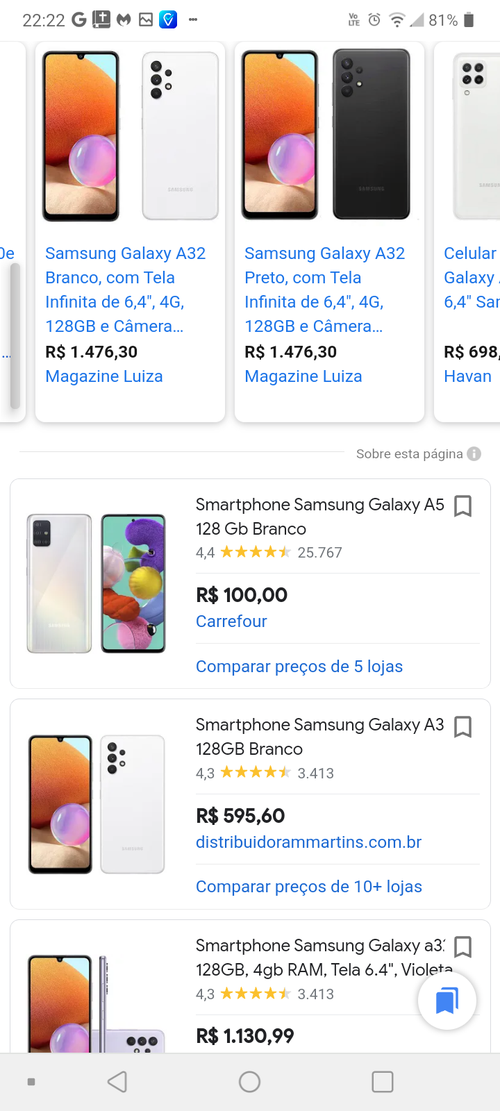
Task: Open Comparar preços de 5 lojas
Action: tap(299, 666)
